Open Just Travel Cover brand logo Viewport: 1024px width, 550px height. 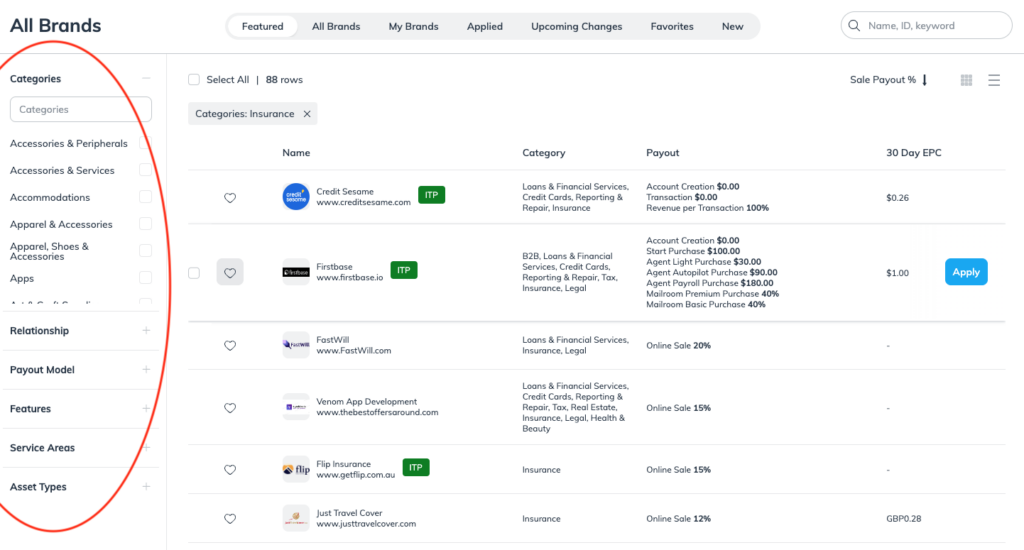(x=296, y=518)
